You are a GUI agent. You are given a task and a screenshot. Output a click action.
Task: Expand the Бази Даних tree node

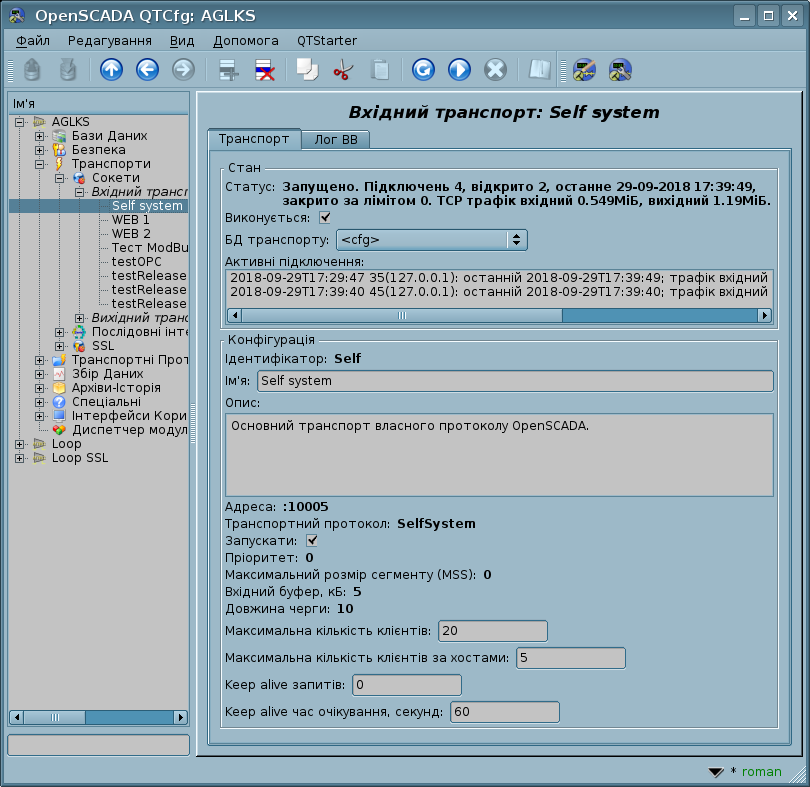pos(39,136)
